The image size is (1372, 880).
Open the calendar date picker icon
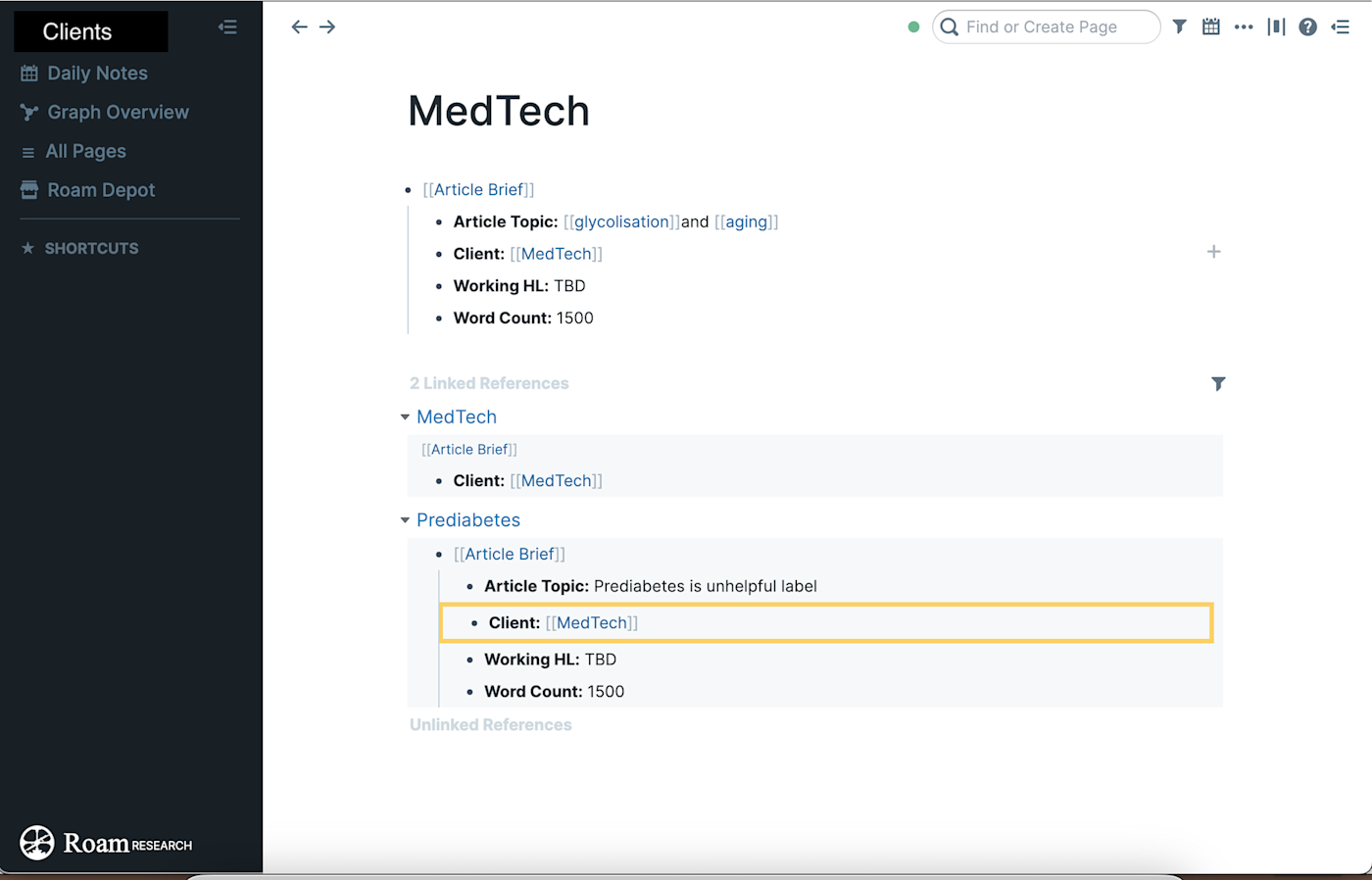click(x=1211, y=27)
